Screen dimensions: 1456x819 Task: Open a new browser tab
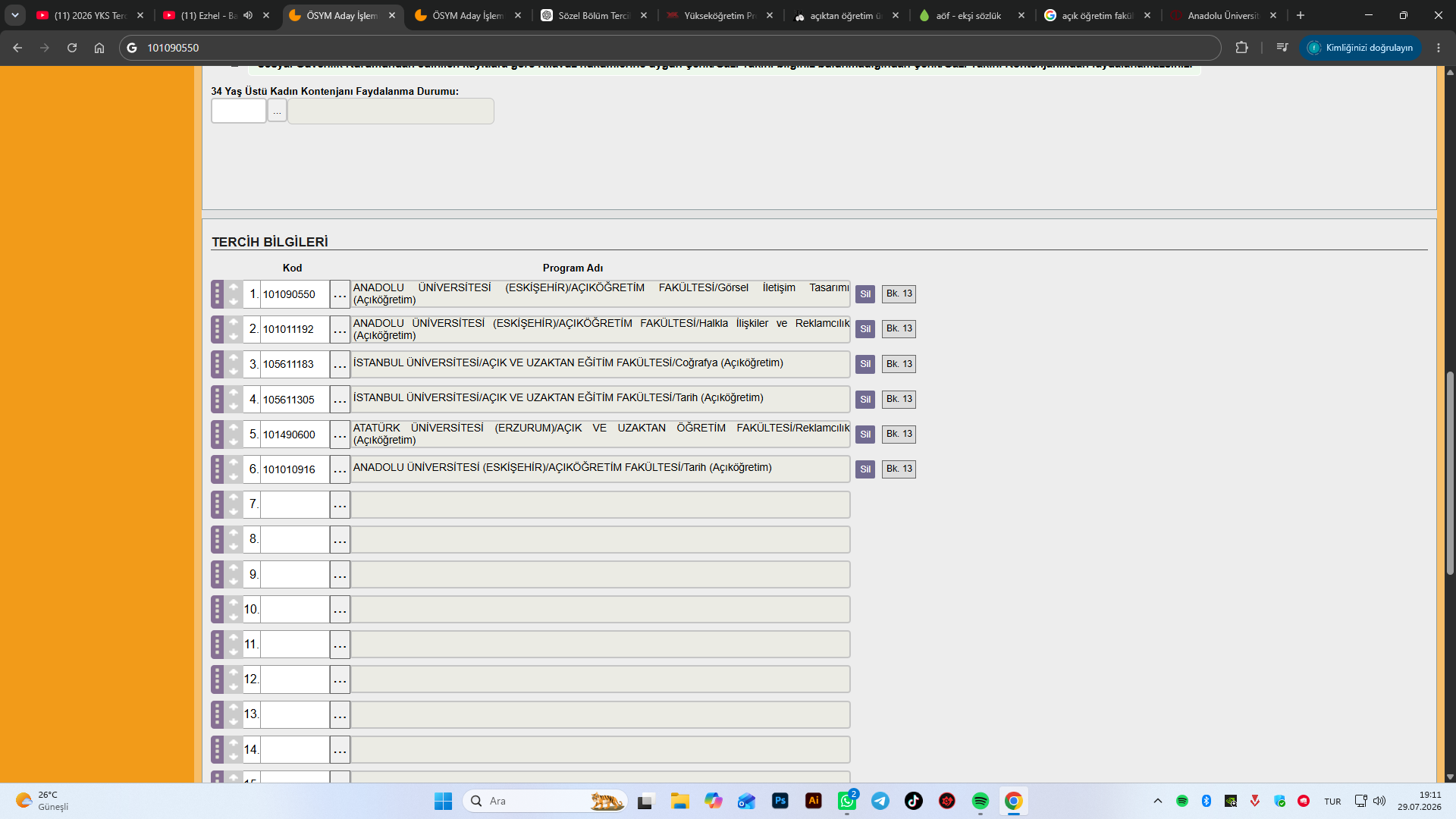pos(1301,15)
